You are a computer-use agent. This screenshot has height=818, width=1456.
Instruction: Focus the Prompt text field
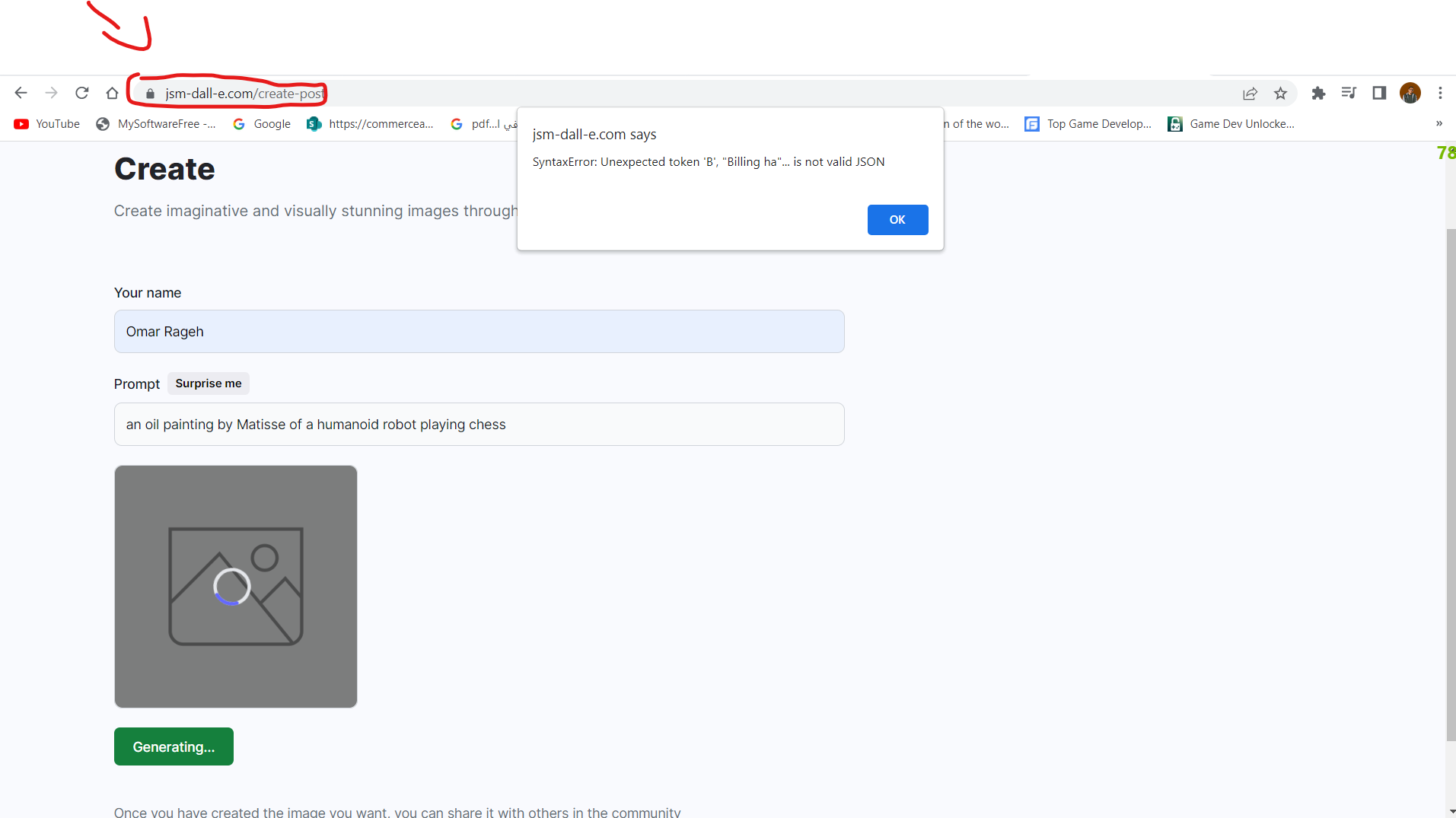click(x=479, y=425)
